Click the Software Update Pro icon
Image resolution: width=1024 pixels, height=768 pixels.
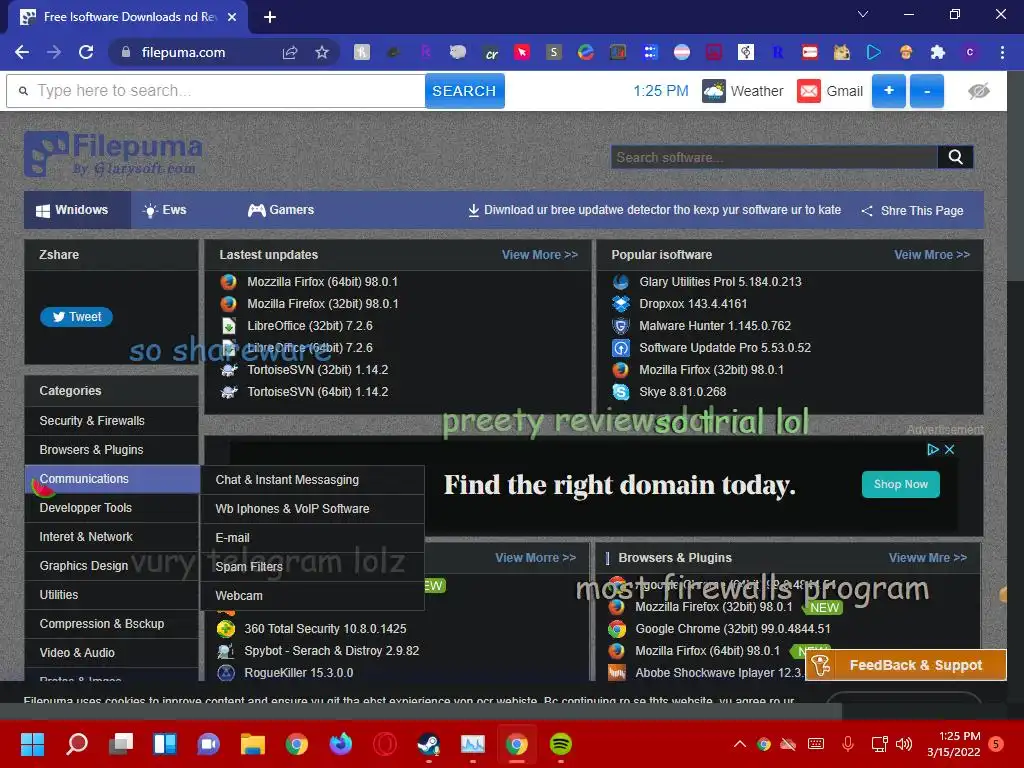620,347
